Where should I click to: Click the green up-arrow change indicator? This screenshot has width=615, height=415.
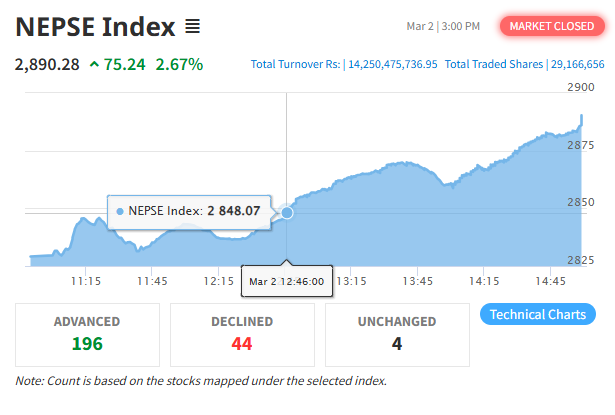click(94, 64)
